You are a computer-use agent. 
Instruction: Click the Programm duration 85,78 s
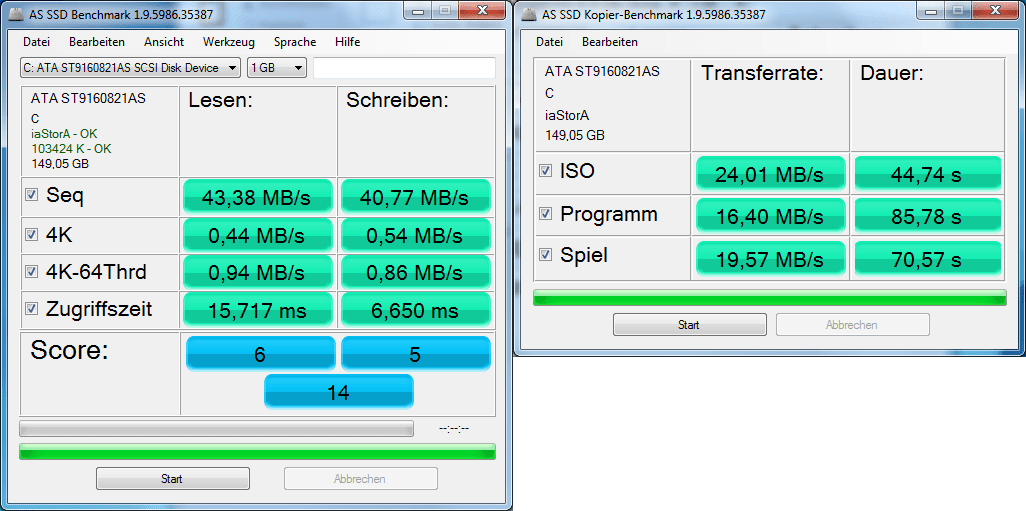(929, 215)
